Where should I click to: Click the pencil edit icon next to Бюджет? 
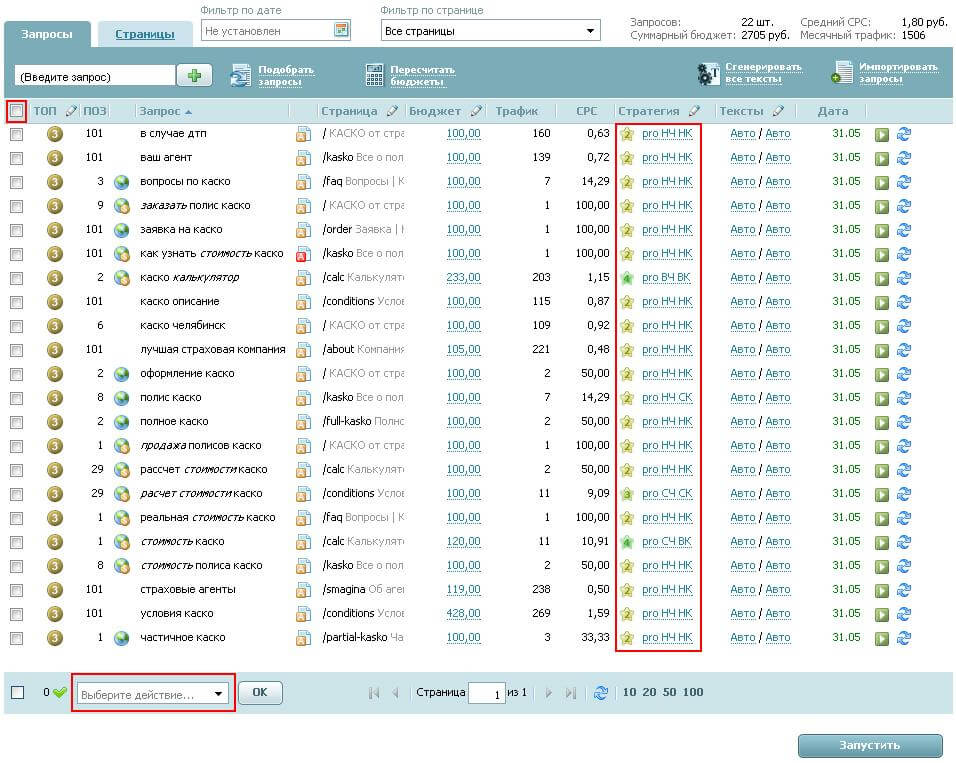click(476, 111)
